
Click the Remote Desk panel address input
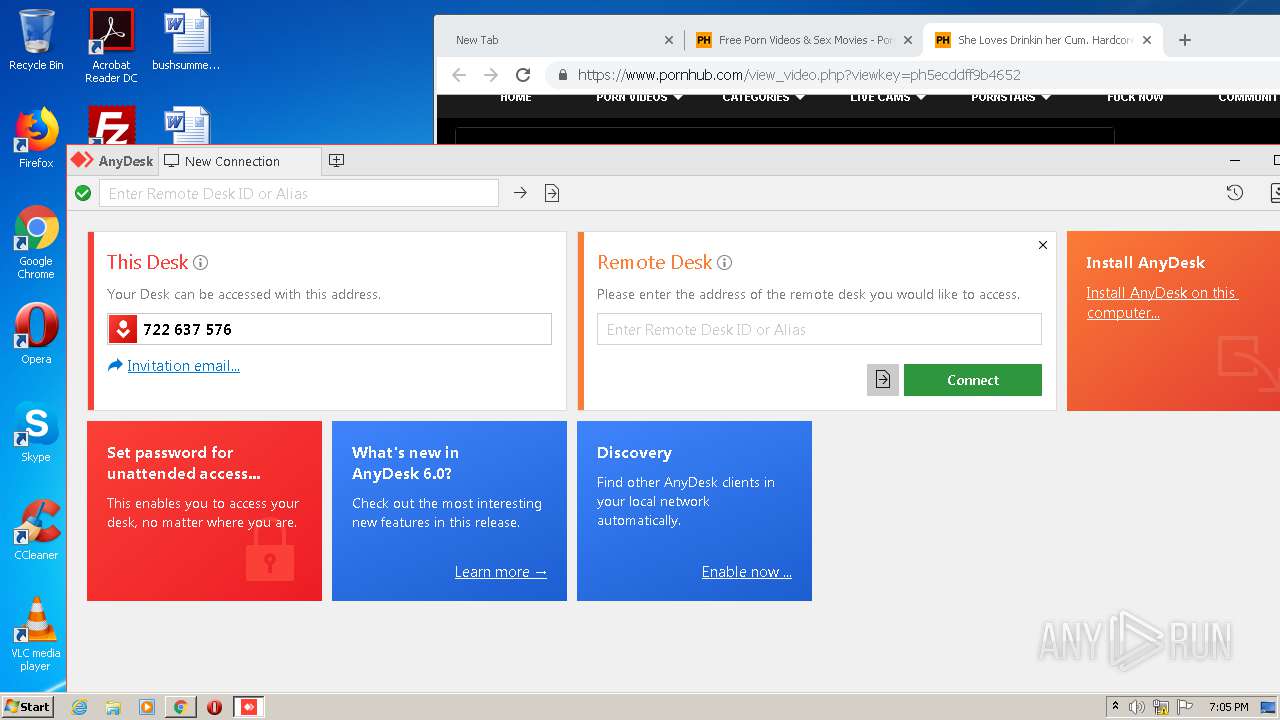click(819, 329)
